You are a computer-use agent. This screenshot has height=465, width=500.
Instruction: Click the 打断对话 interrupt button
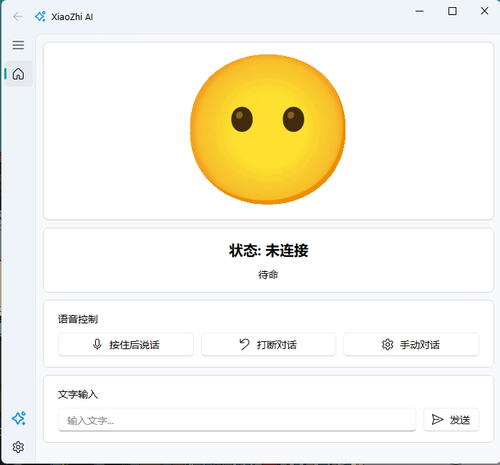[268, 344]
